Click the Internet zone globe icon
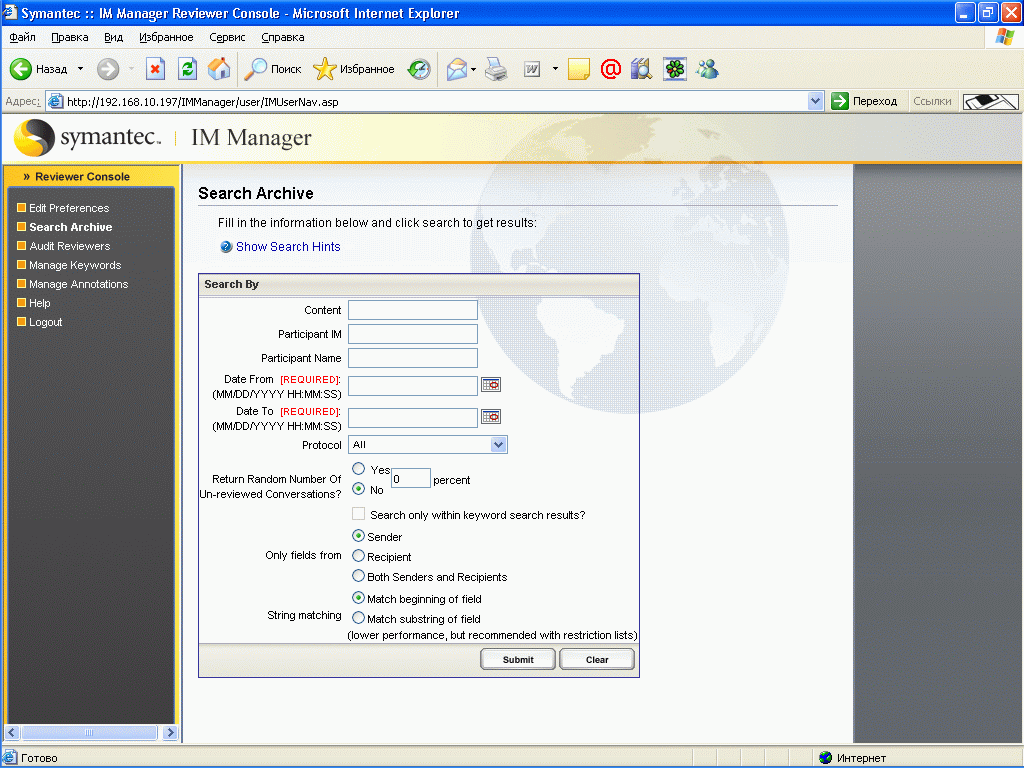The height and width of the screenshot is (768, 1024). (x=825, y=758)
